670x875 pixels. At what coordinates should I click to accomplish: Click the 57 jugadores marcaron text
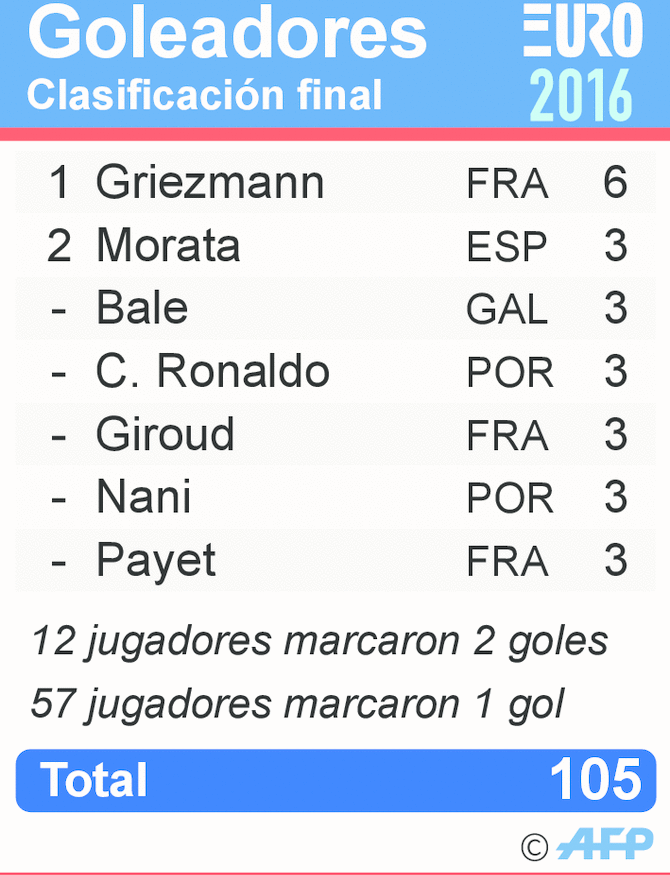coord(297,704)
